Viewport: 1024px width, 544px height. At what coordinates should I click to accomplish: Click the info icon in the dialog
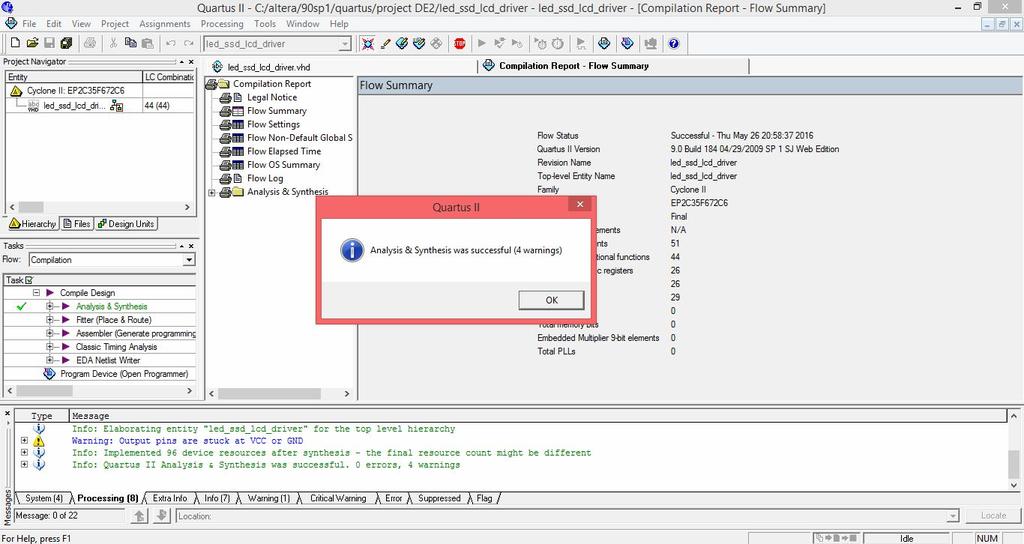tap(352, 250)
